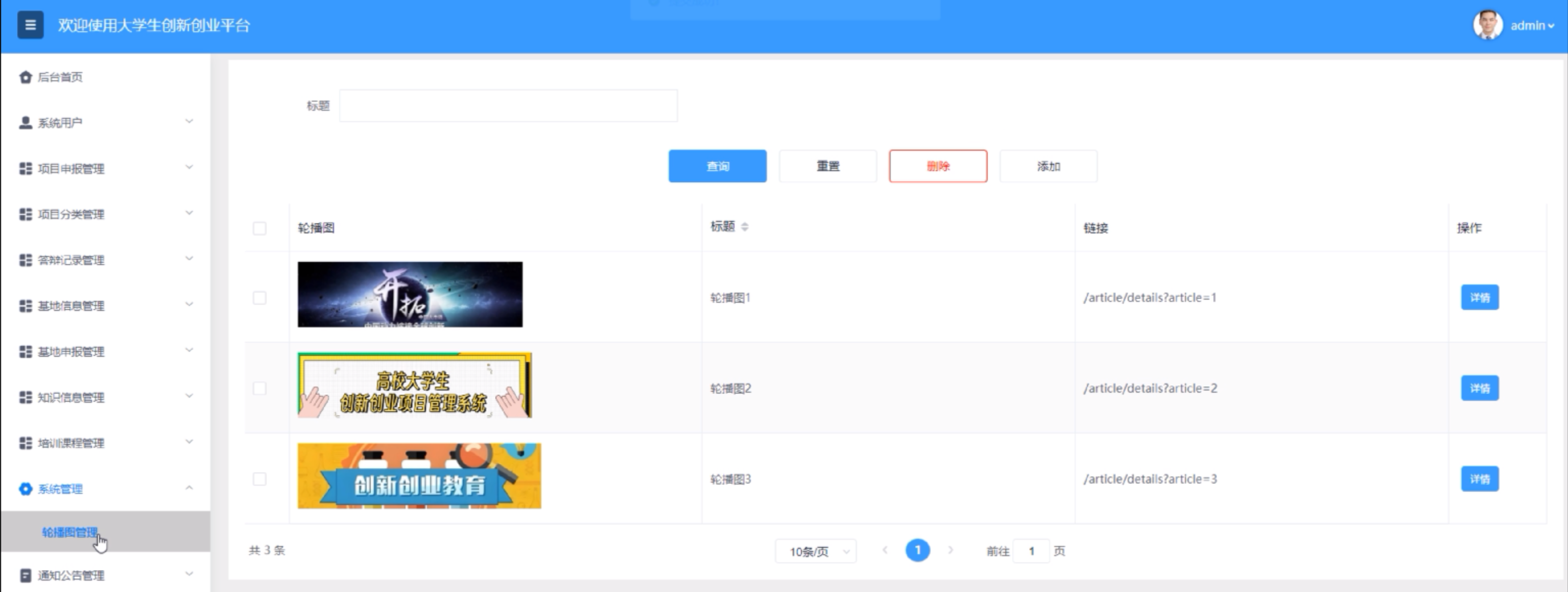Image resolution: width=1568 pixels, height=592 pixels.
Task: Expand the 基地信息管理 sidebar menu
Action: (70, 305)
